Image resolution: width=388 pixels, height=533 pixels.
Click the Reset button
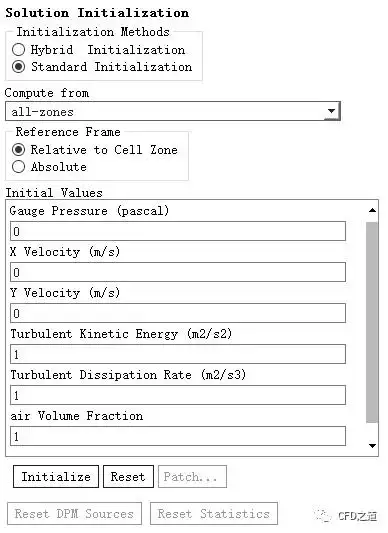[x=128, y=477]
